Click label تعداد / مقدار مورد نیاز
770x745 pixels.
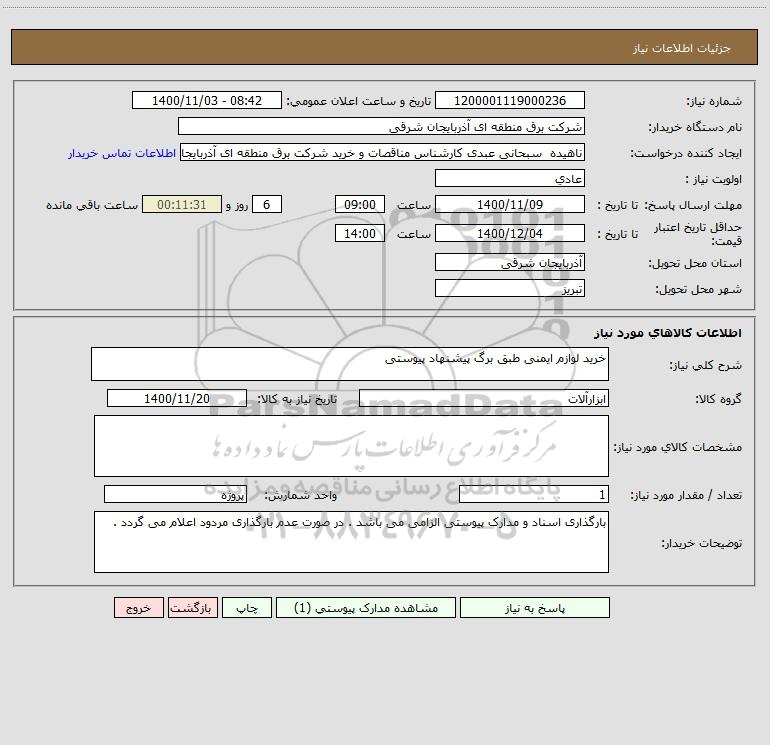point(686,496)
